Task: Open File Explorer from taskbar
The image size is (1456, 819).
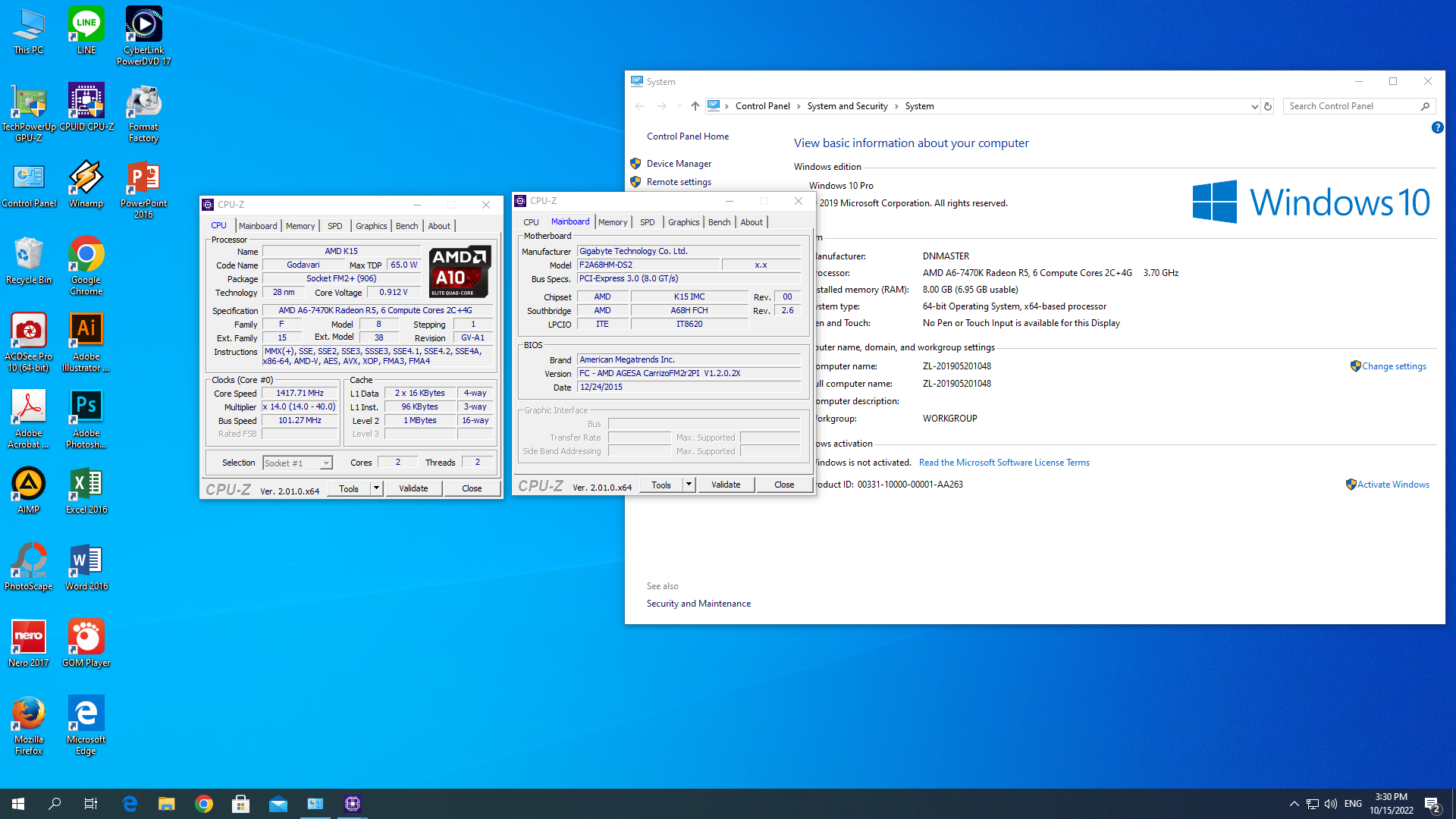Action: [167, 804]
